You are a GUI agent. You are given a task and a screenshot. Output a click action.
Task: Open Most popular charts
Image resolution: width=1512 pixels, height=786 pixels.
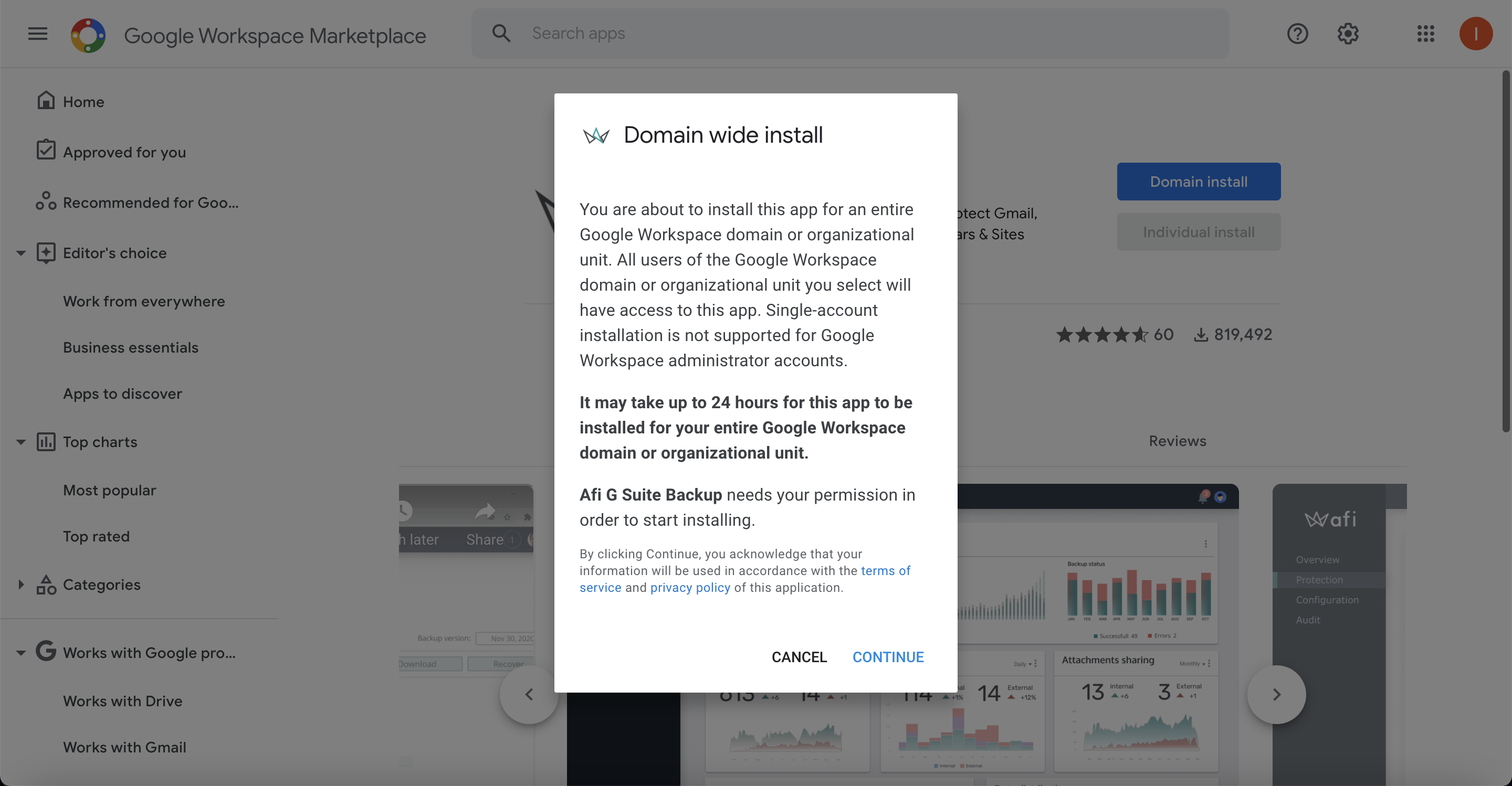point(109,490)
